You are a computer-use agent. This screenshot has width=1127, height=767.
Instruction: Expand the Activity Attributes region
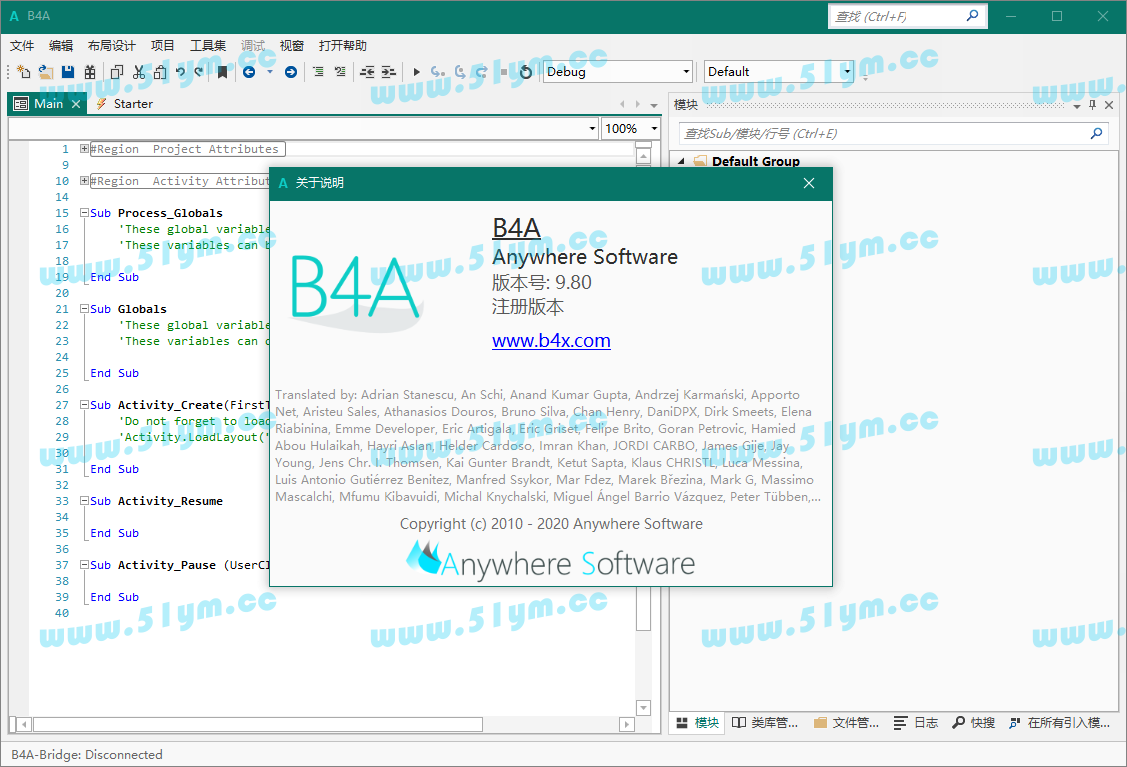pos(84,180)
